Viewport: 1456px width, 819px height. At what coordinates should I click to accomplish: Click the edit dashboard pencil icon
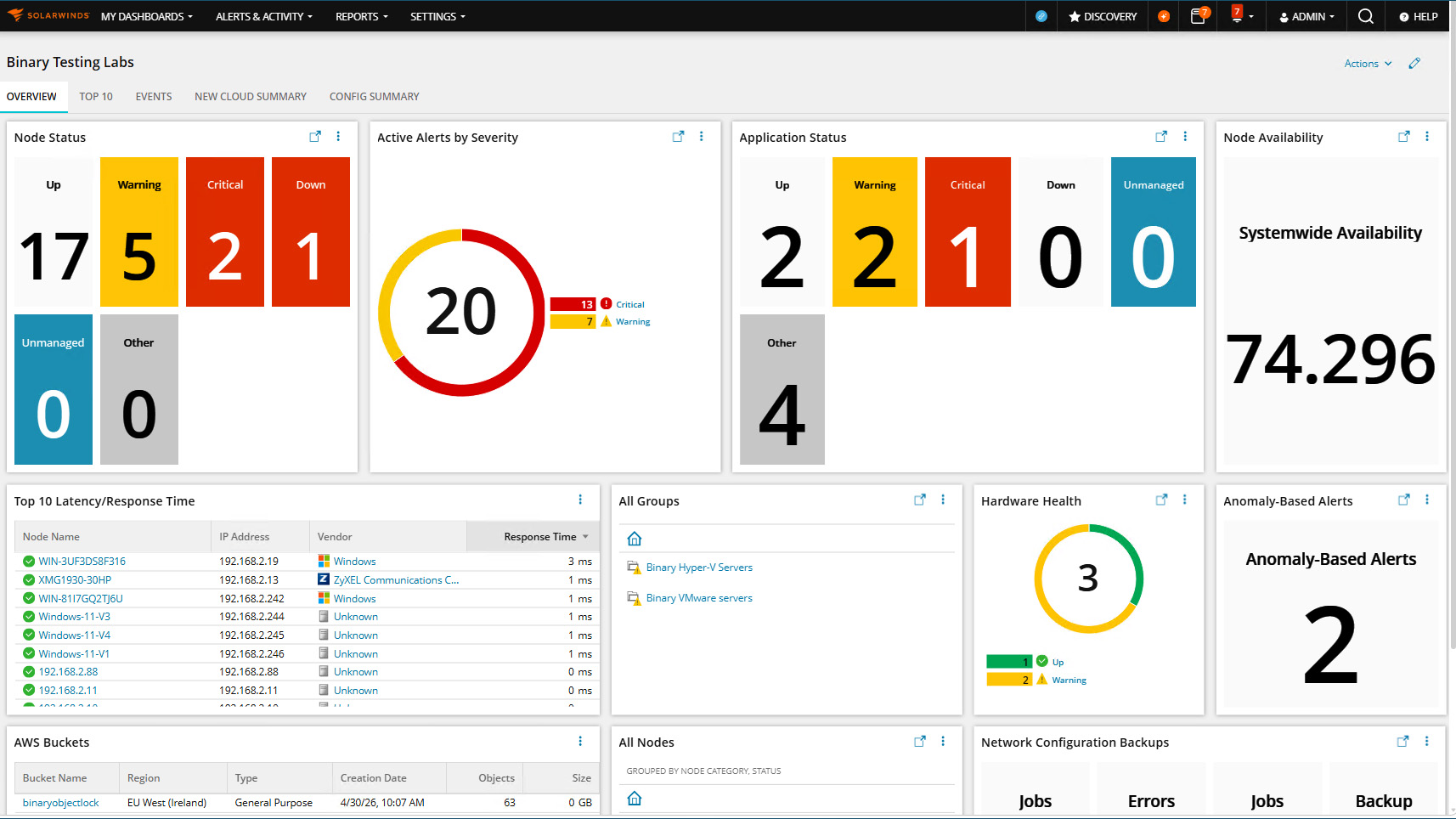click(x=1414, y=64)
